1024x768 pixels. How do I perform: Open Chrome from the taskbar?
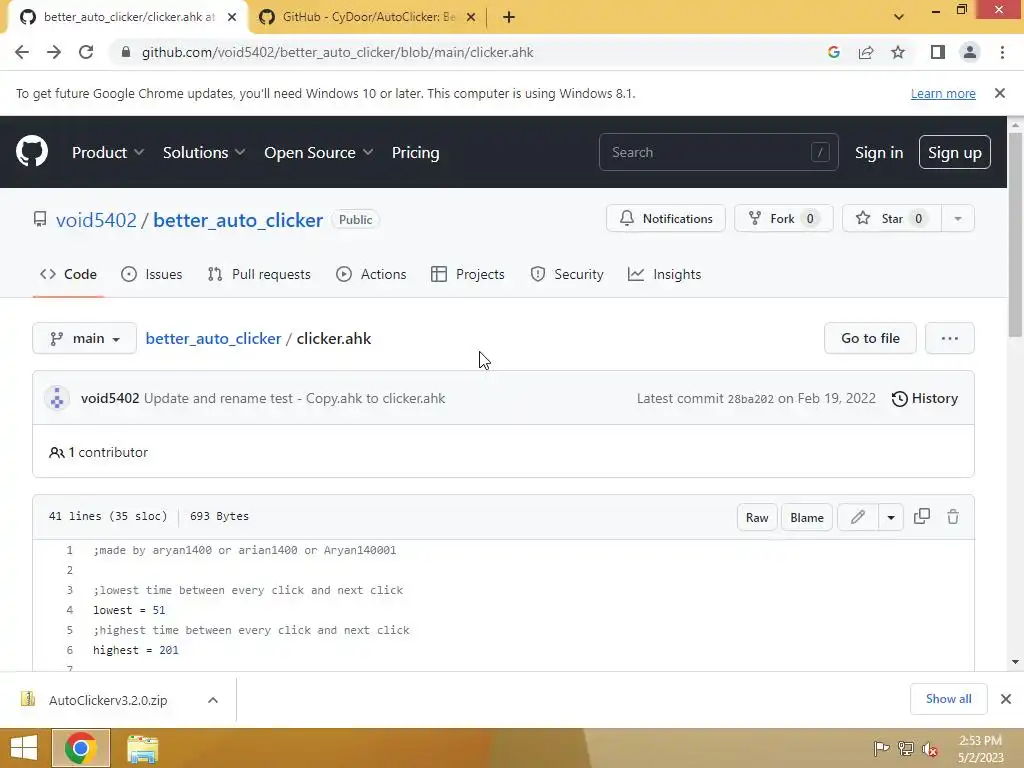coord(80,748)
